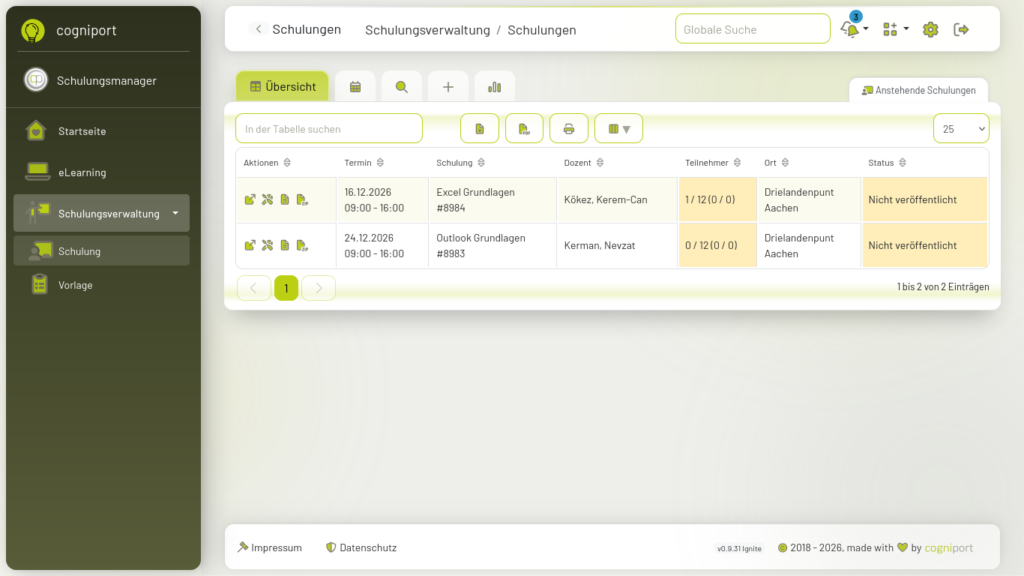This screenshot has width=1024, height=576.
Task: Download ZIP icon in Outlook Grundlagen row
Action: tap(302, 245)
